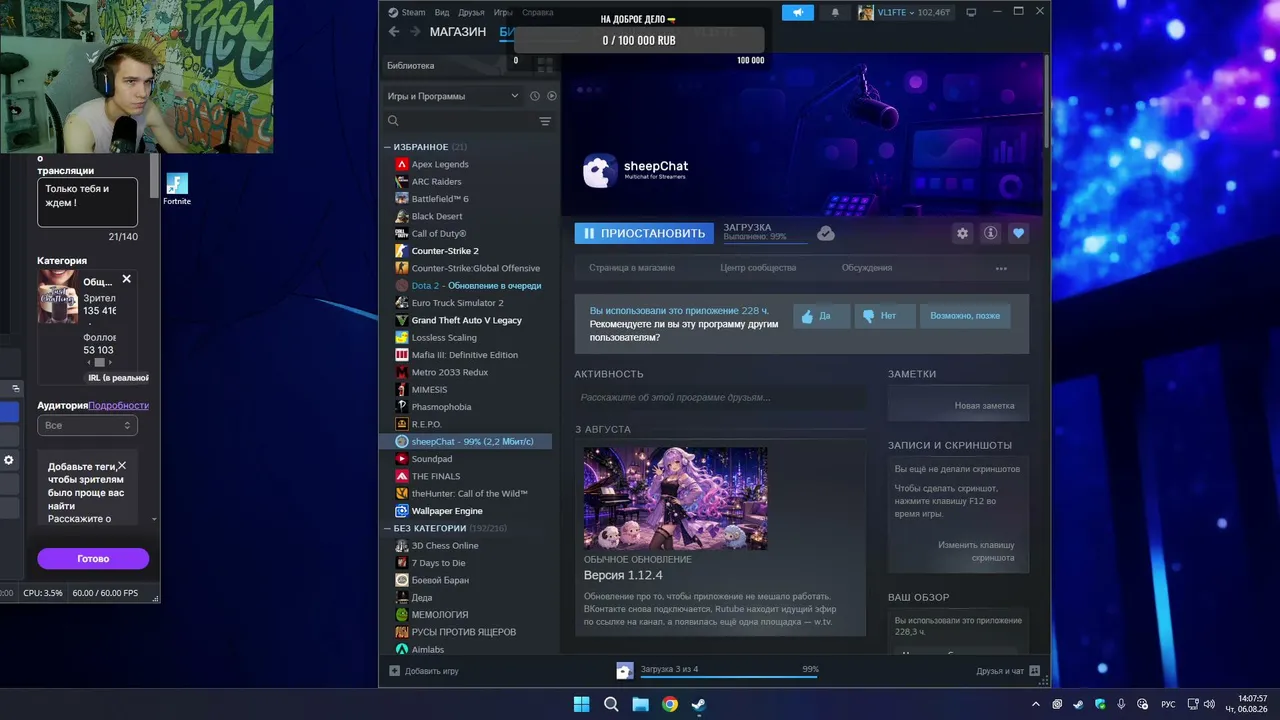Open Обсуждения tab
1280x720 pixels.
[x=867, y=268]
